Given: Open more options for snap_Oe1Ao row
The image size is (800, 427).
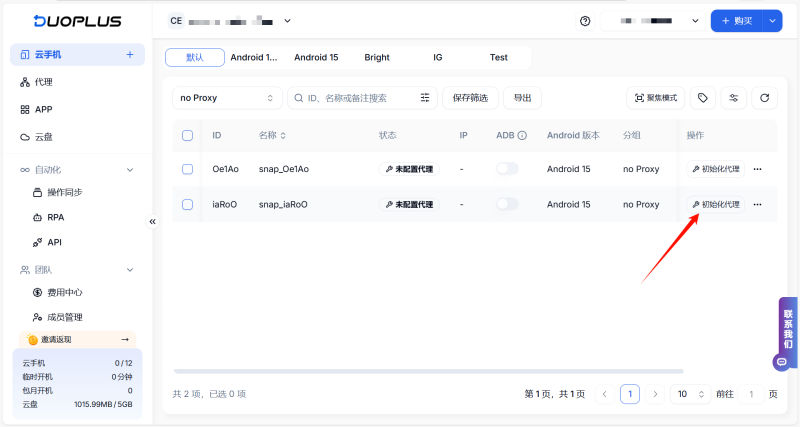Looking at the screenshot, I should 757,169.
